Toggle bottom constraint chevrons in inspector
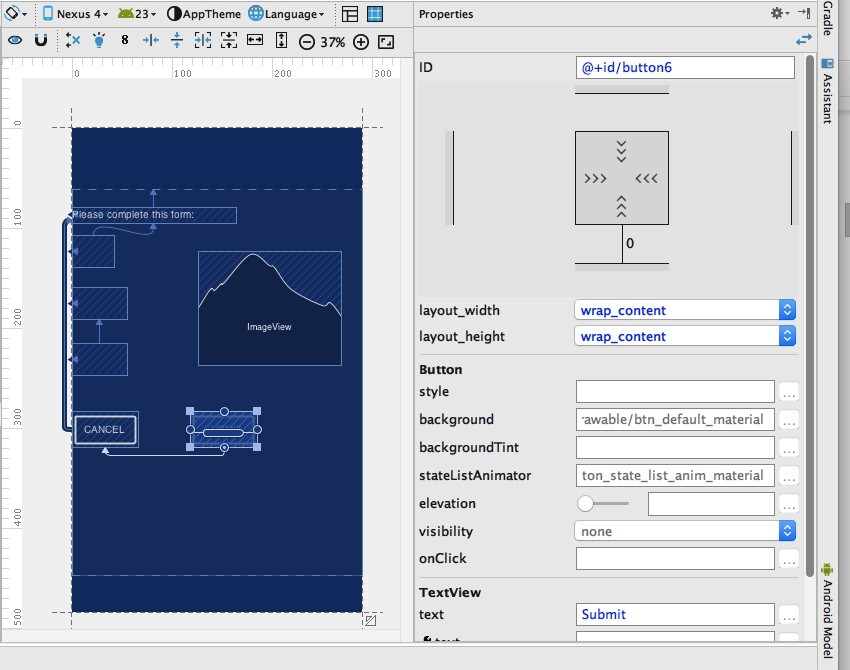The width and height of the screenshot is (850, 670). 622,207
